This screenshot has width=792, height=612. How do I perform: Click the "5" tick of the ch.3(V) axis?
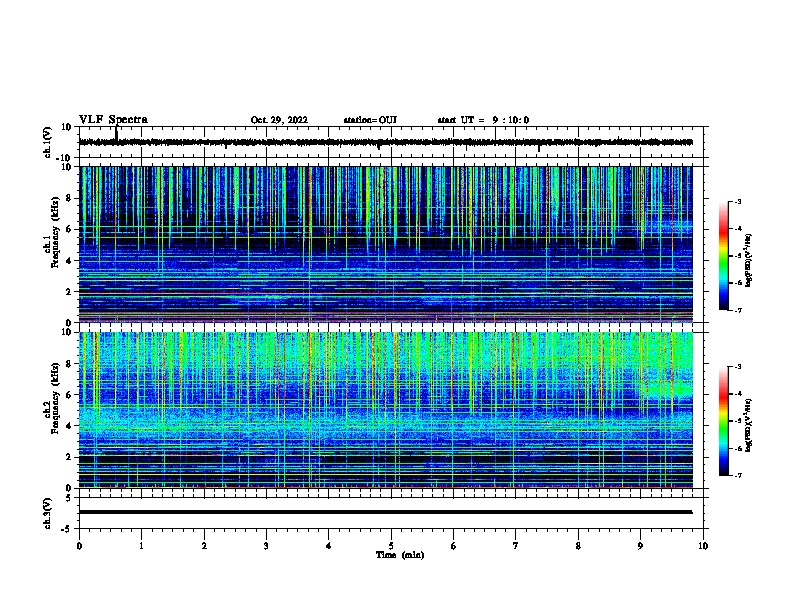(70, 498)
